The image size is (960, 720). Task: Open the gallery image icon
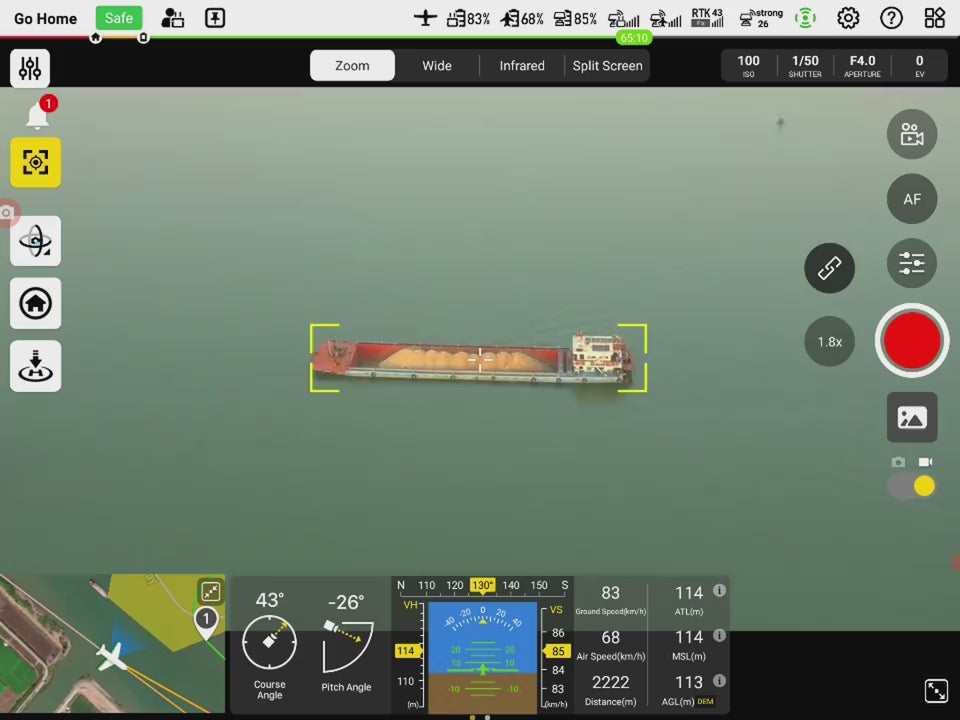click(912, 417)
